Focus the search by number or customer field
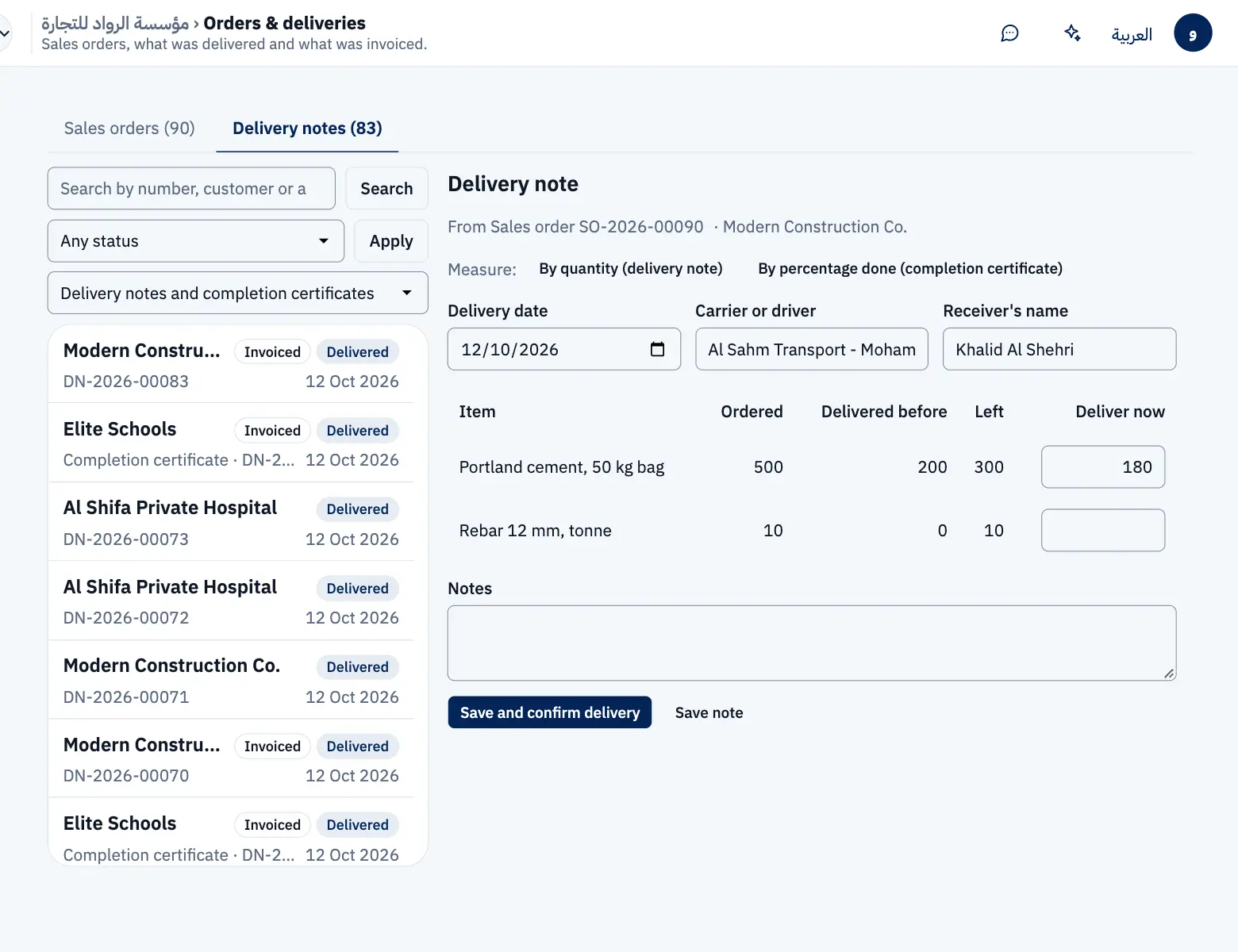The width and height of the screenshot is (1238, 952). [191, 188]
